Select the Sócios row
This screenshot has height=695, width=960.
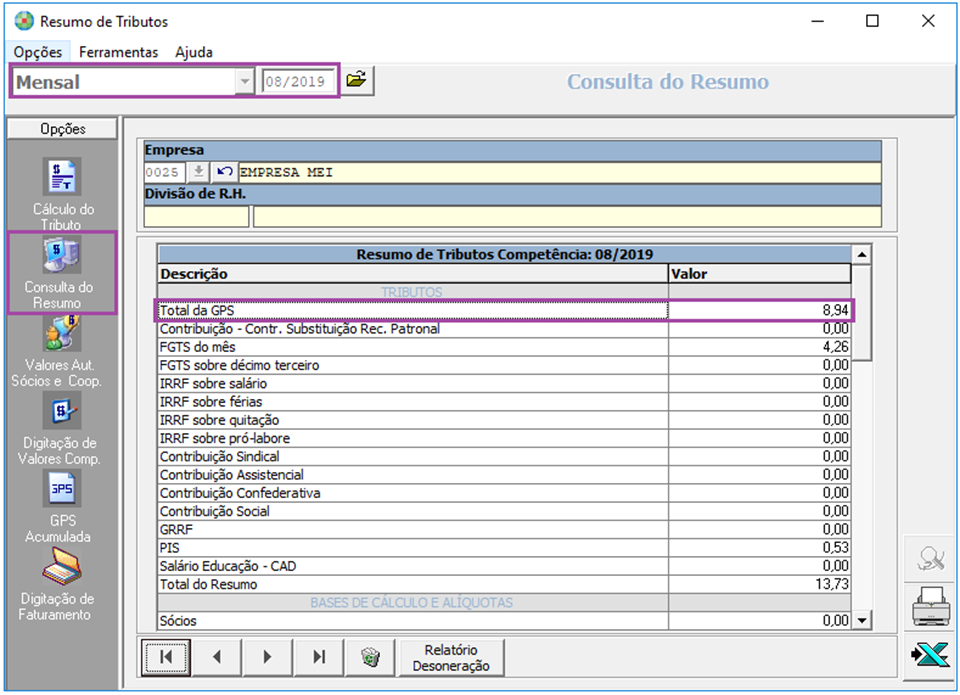pos(504,621)
